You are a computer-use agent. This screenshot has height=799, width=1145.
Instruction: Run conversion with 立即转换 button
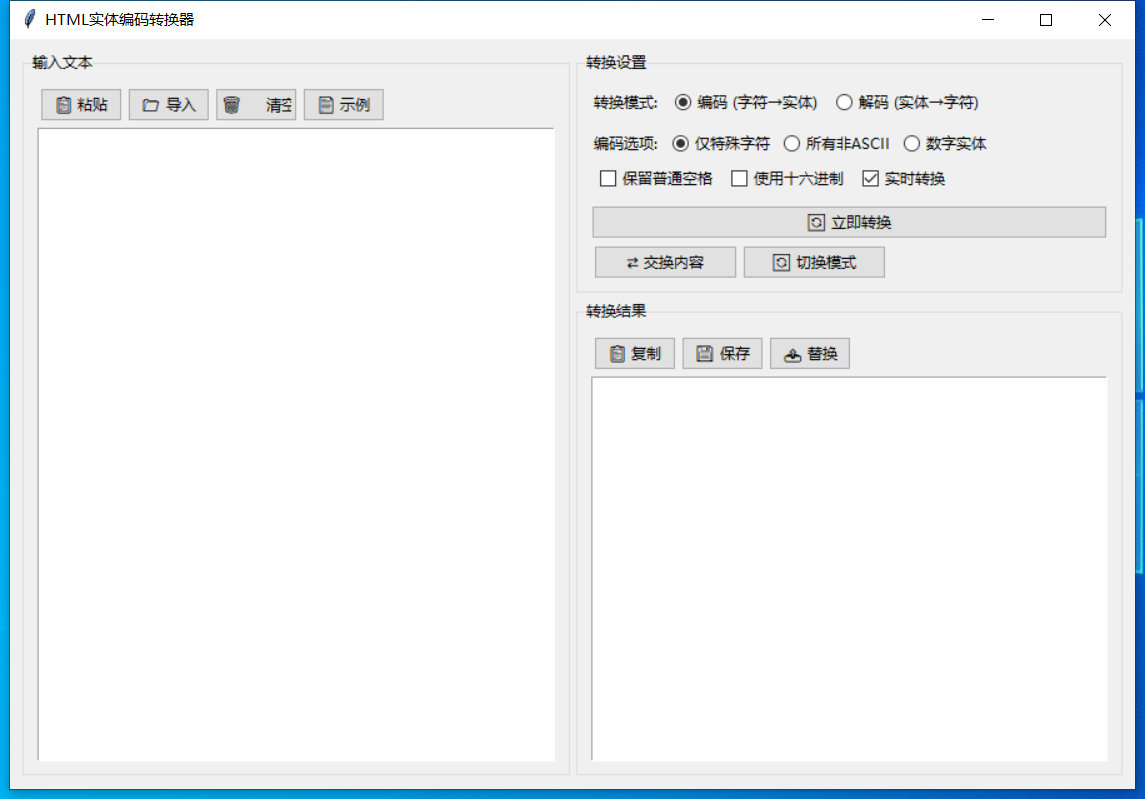pos(849,222)
